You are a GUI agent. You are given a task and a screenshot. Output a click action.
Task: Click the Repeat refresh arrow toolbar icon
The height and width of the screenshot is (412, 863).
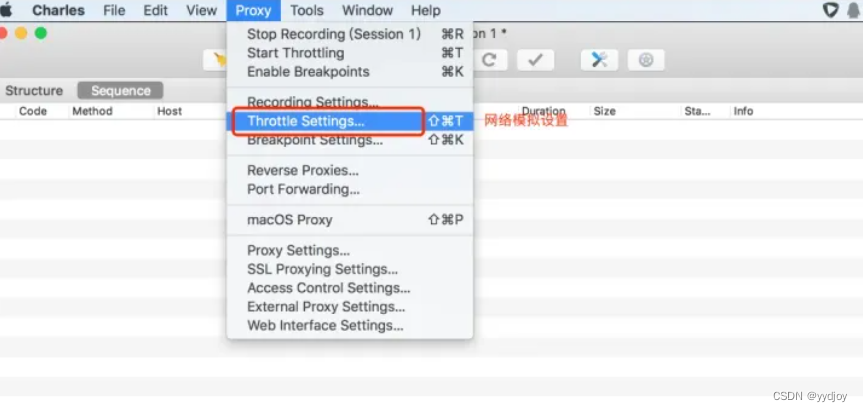coord(490,60)
